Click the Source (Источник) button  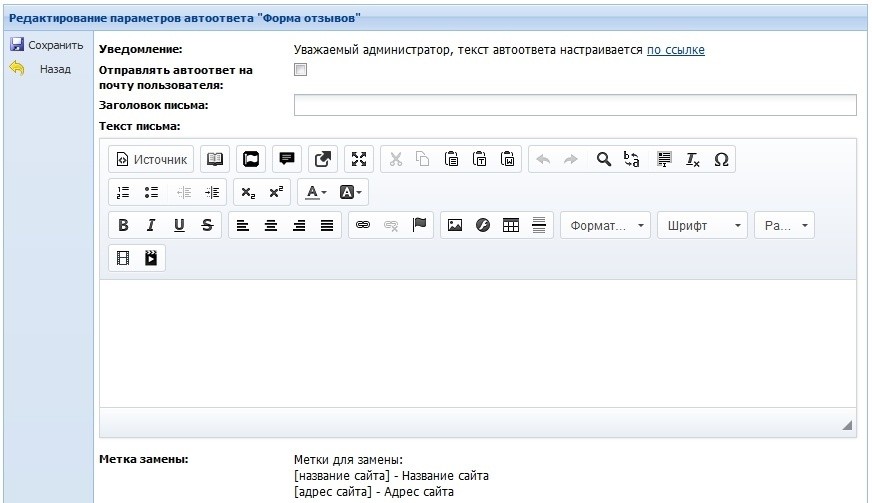[x=151, y=159]
